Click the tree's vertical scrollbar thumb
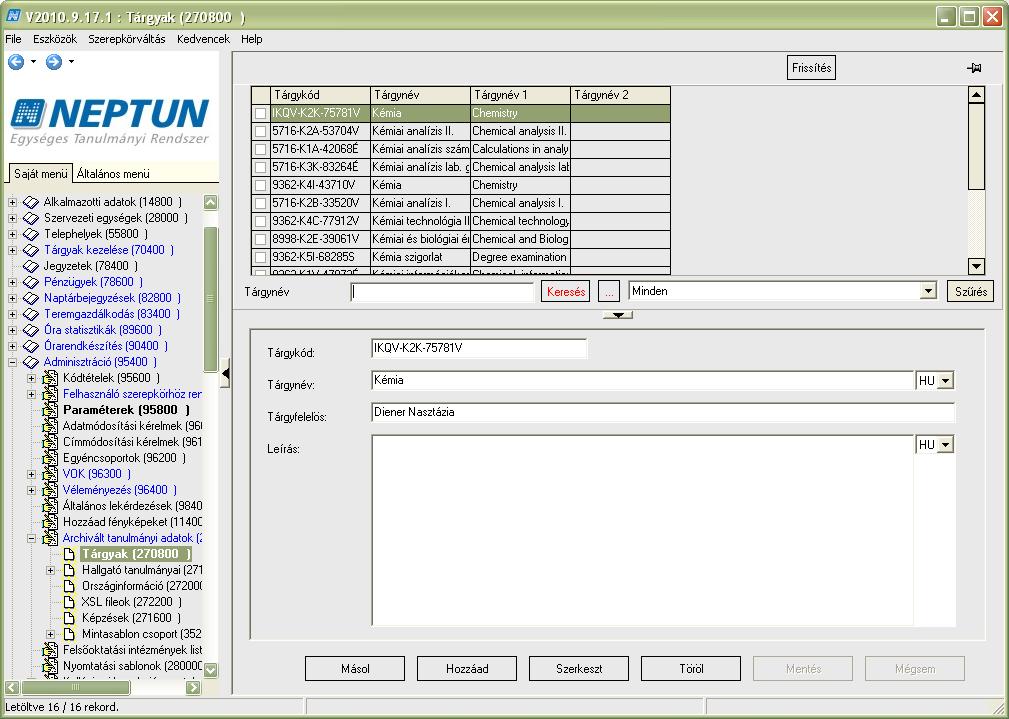The width and height of the screenshot is (1009, 719). coord(210,299)
